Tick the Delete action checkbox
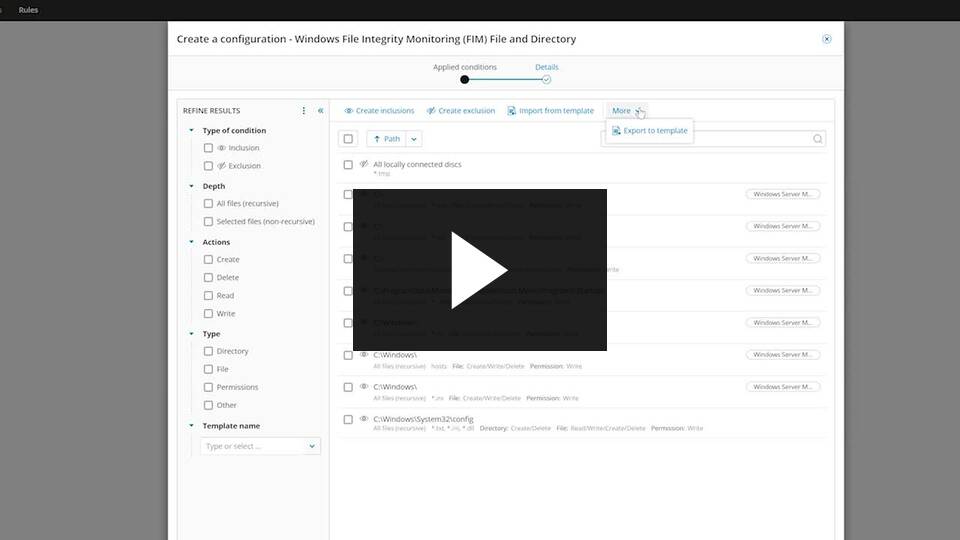960x540 pixels. click(208, 277)
